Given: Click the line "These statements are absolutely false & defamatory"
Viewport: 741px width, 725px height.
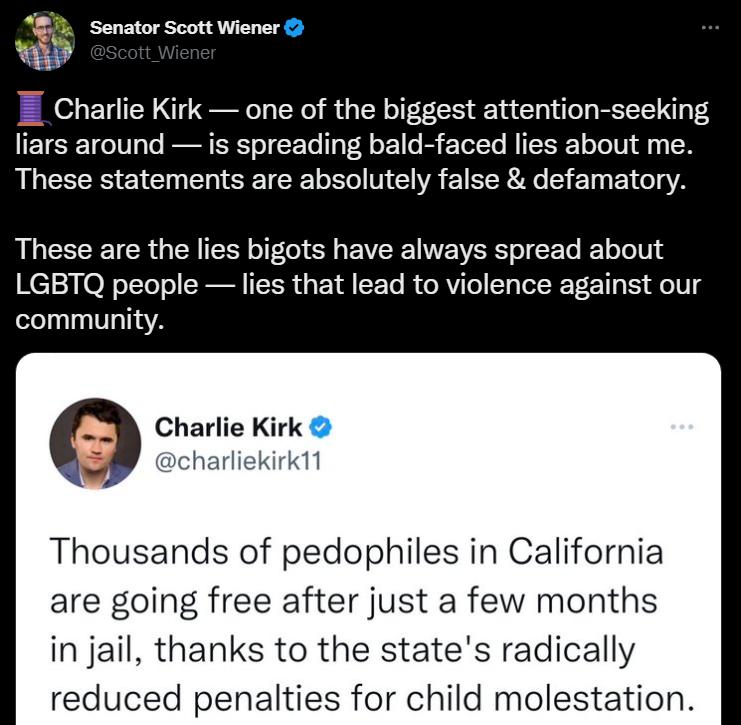Looking at the screenshot, I should click(351, 180).
